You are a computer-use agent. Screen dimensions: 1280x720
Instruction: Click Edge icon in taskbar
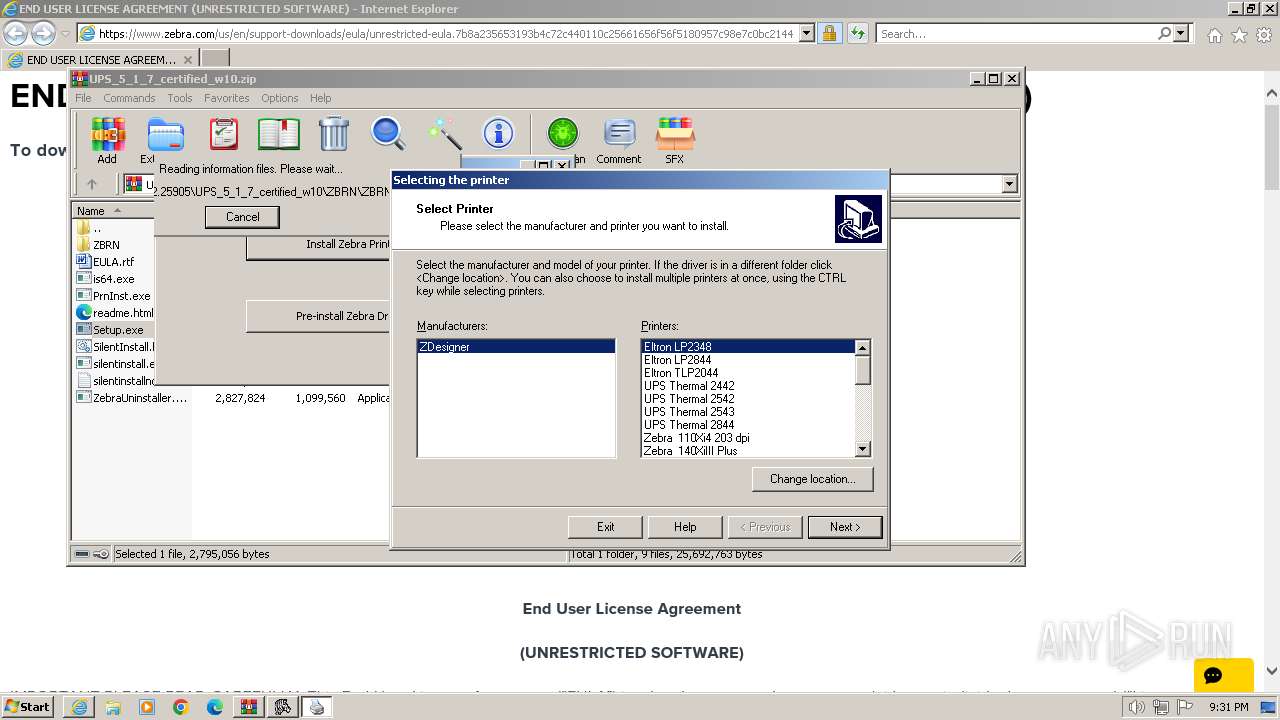coord(214,707)
